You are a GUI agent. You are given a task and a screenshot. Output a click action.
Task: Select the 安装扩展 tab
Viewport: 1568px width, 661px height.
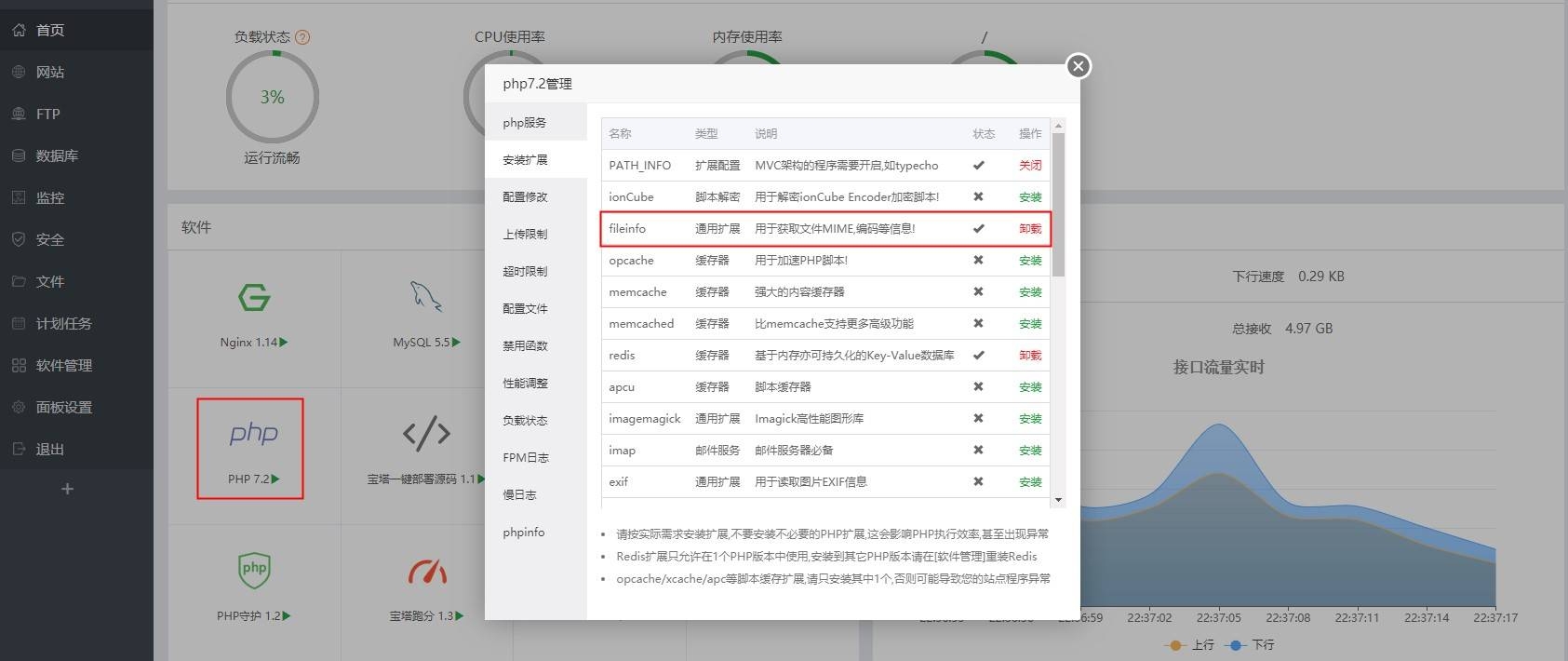(x=536, y=159)
